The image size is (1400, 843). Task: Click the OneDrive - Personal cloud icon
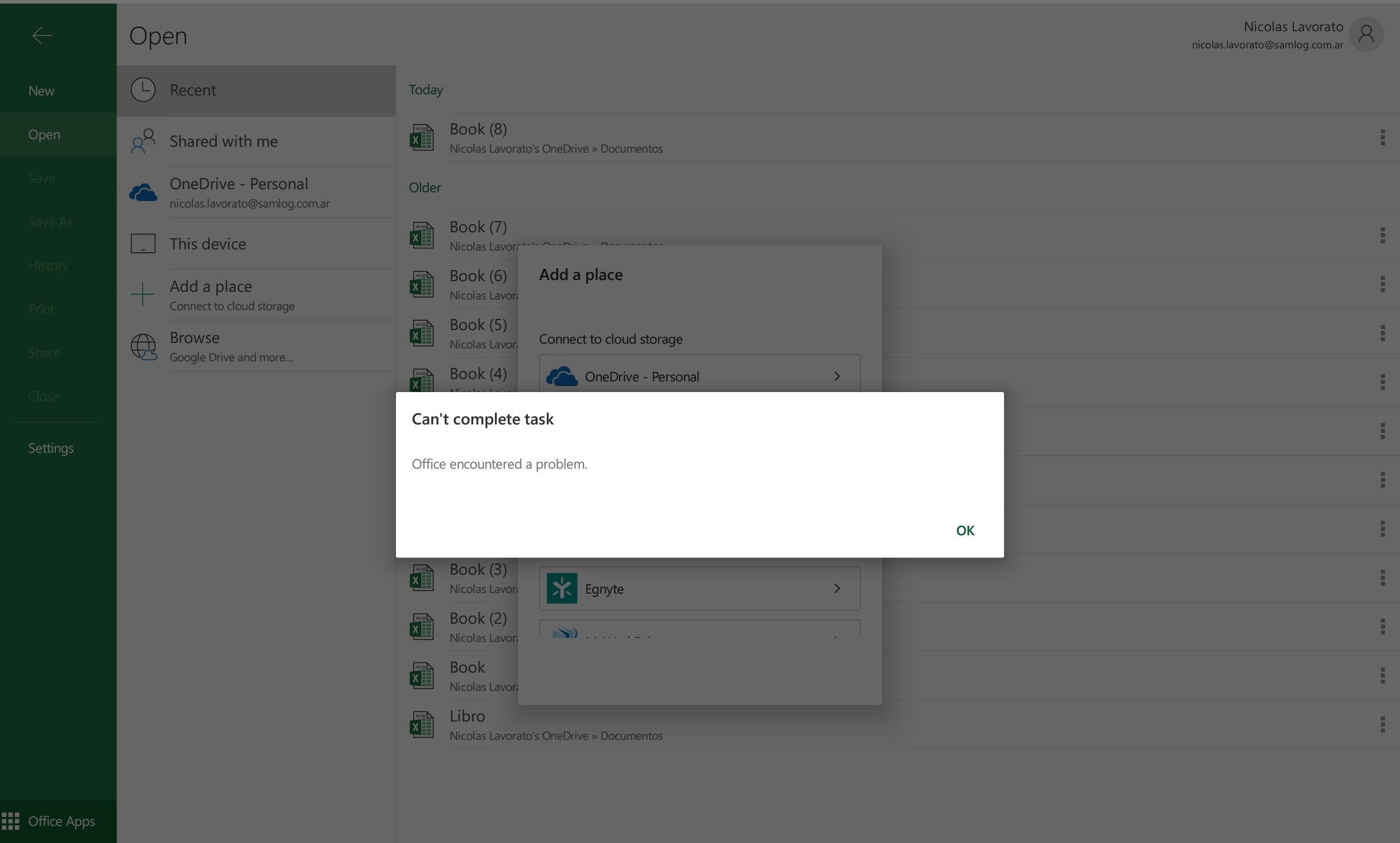563,376
